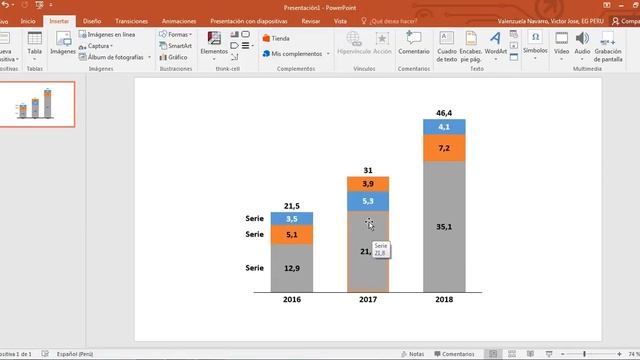Open the Tienda add-ins store
The image size is (640, 360).
tap(276, 38)
